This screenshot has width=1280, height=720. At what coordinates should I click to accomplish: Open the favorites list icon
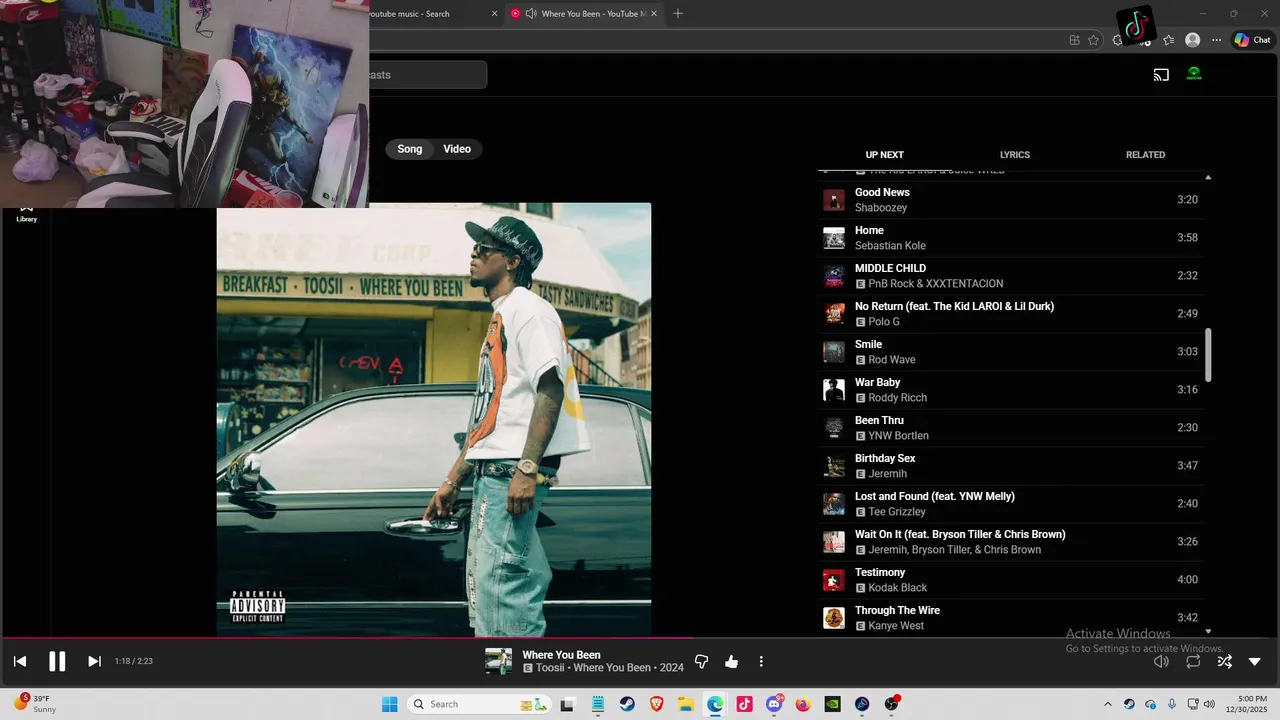[1168, 40]
